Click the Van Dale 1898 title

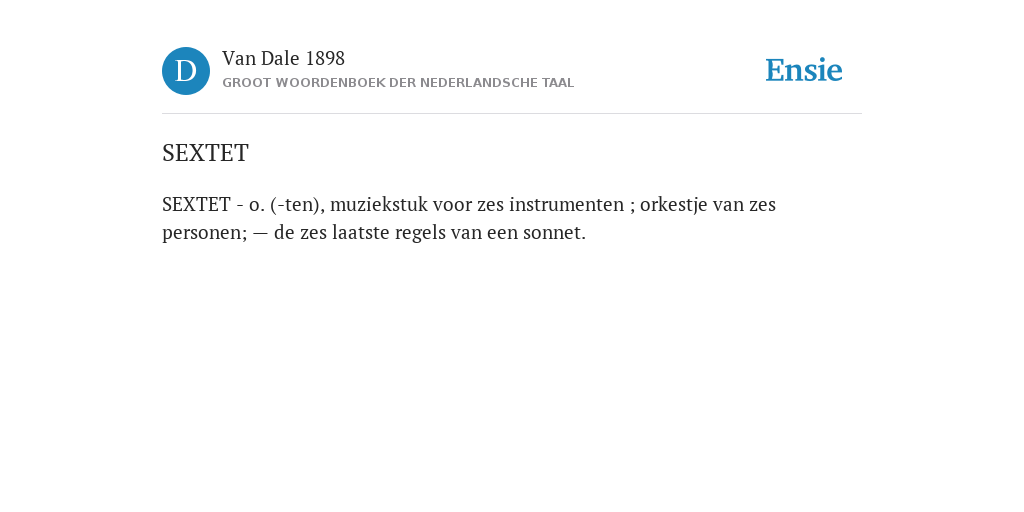pyautogui.click(x=283, y=59)
